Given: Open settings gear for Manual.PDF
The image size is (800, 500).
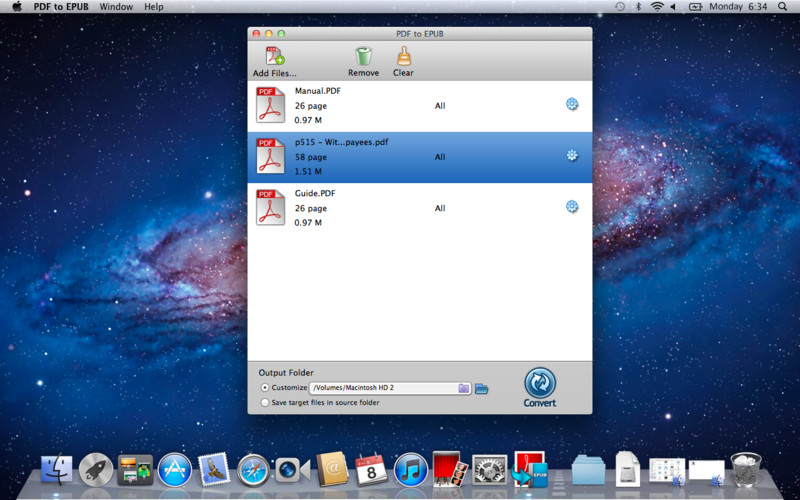Looking at the screenshot, I should (572, 104).
